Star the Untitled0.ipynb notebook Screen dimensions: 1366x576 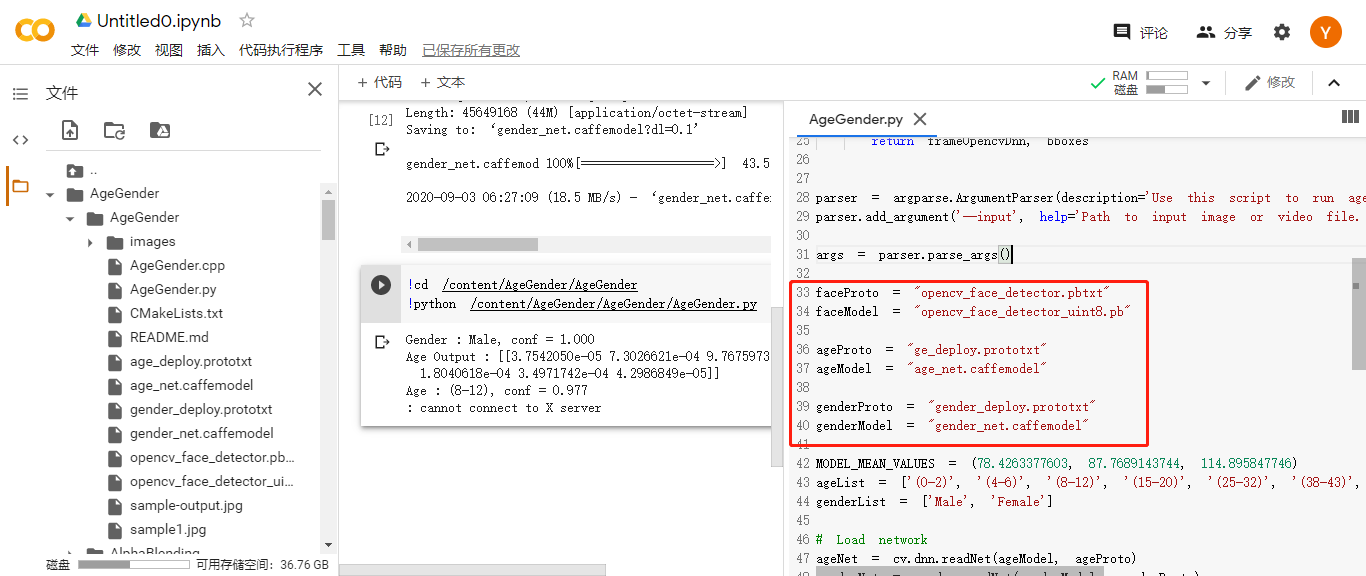point(246,19)
